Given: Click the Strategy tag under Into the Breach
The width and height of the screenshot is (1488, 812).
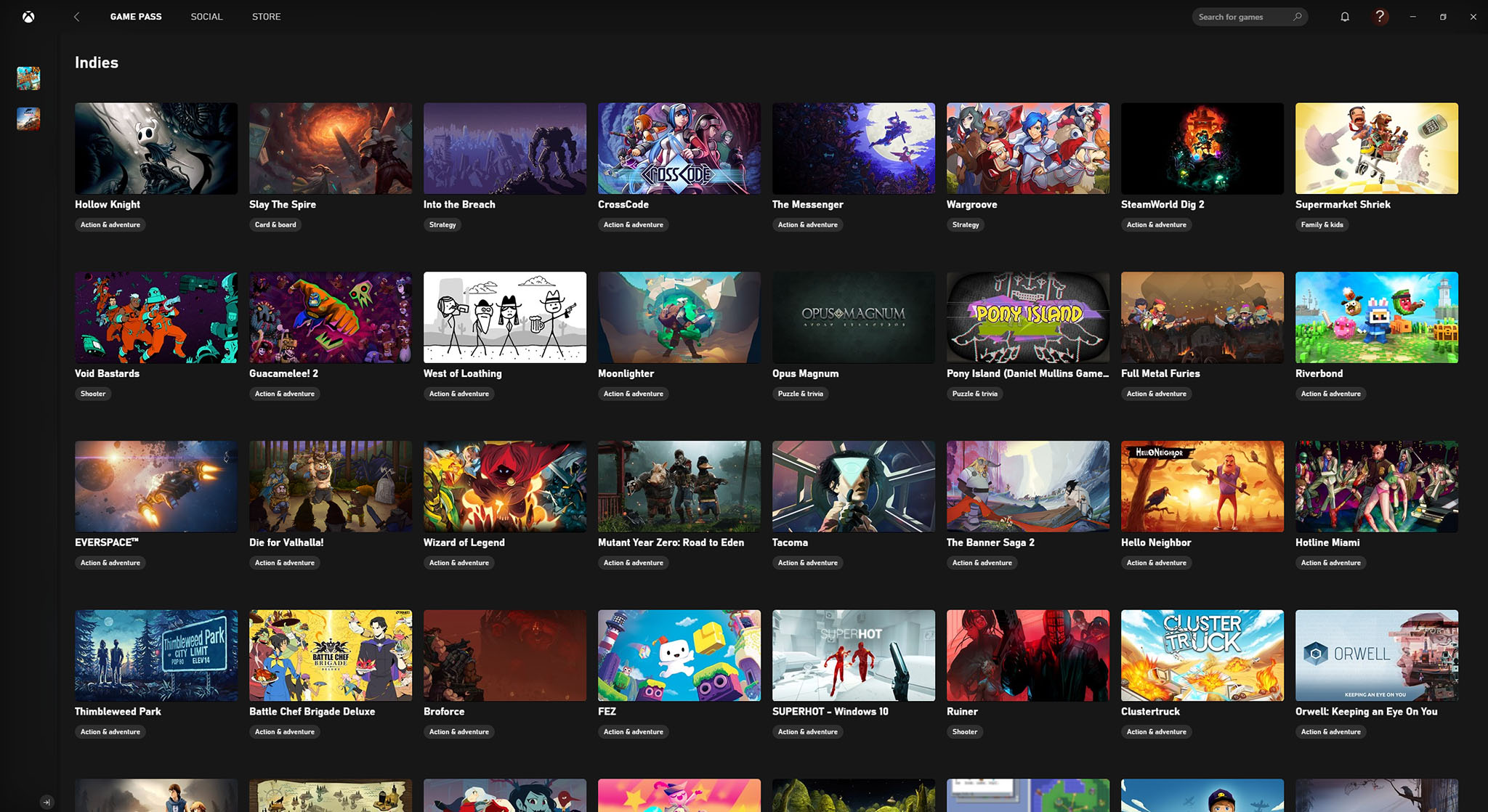Looking at the screenshot, I should point(442,225).
